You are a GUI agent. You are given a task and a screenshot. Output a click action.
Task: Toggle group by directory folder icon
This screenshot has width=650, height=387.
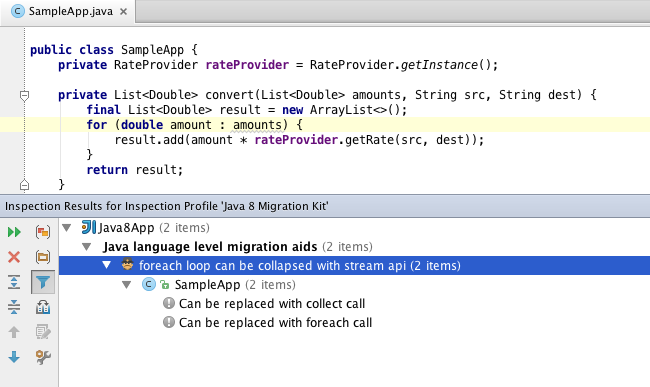(43, 257)
